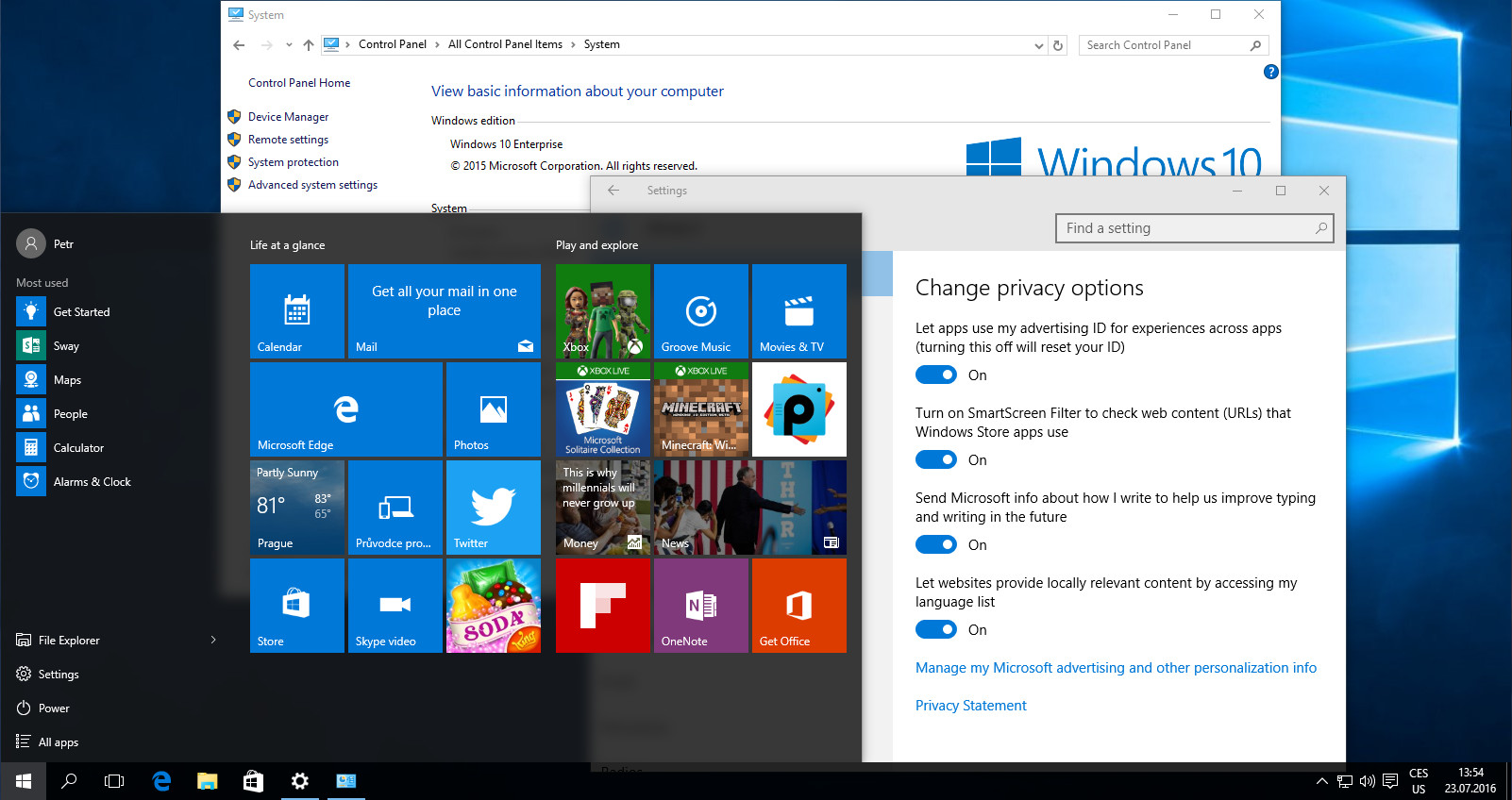Open the News live tile
The height and width of the screenshot is (800, 1512).
[750, 508]
